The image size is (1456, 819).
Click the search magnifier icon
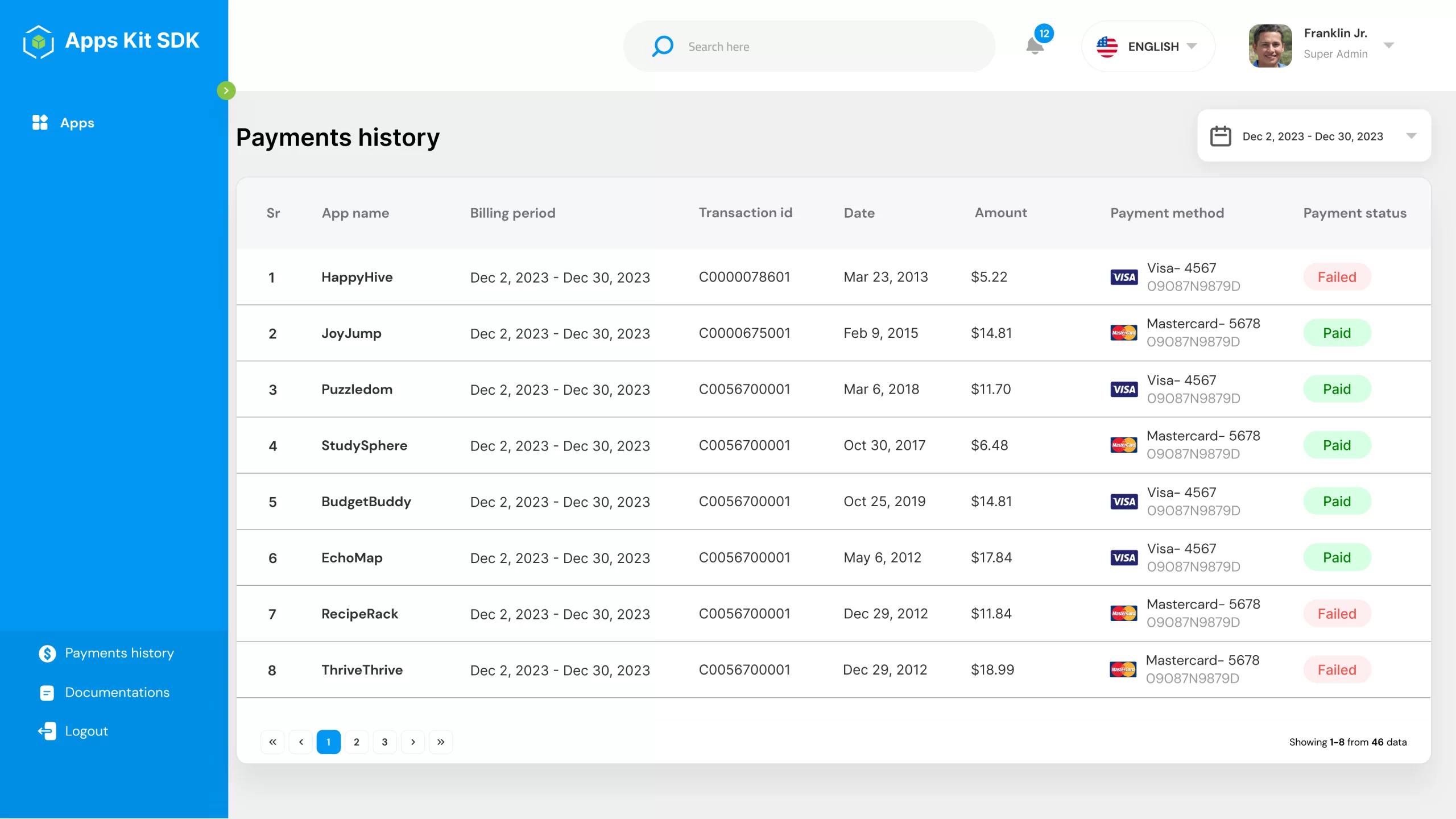tap(663, 46)
